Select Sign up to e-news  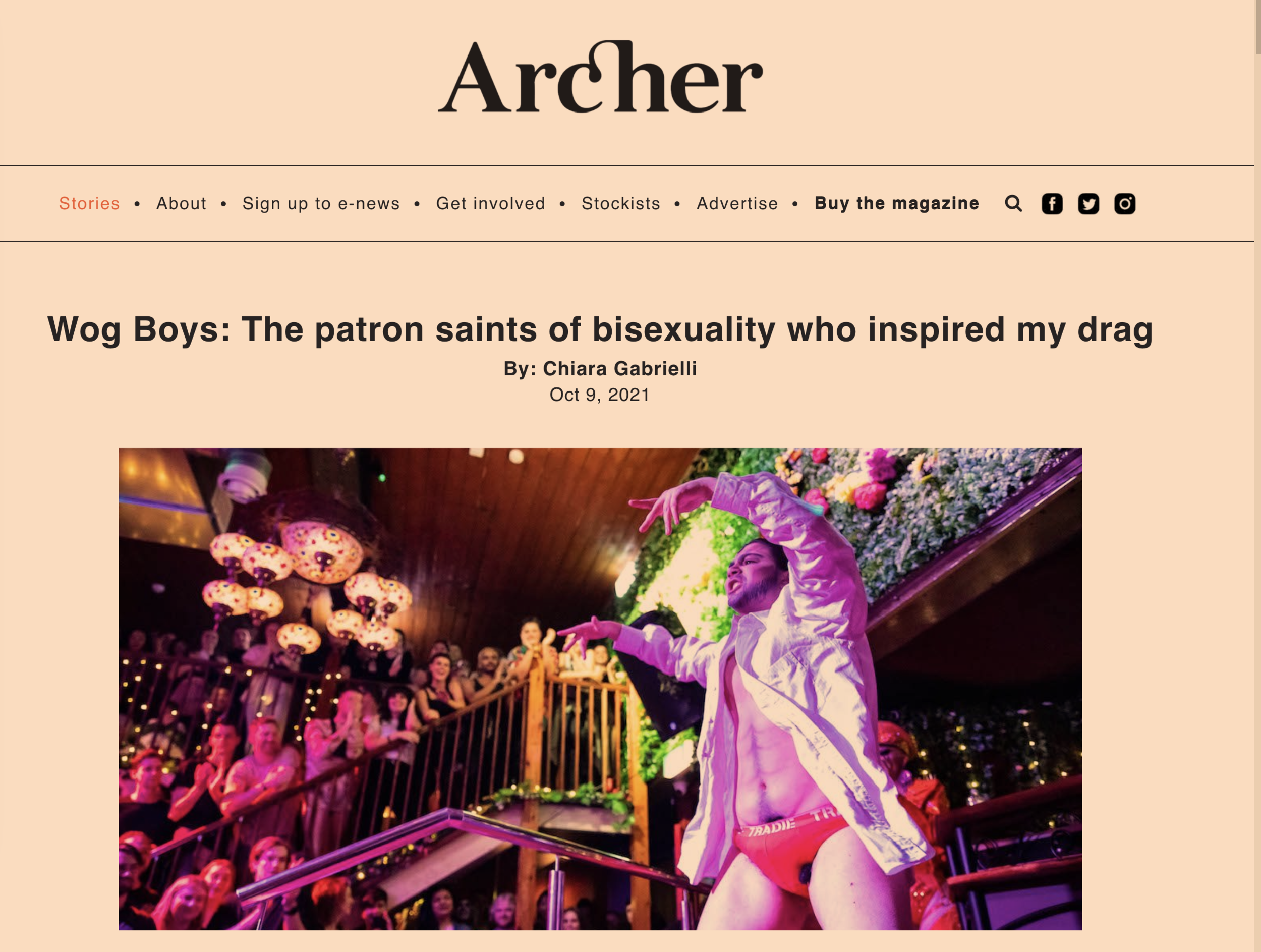point(321,203)
